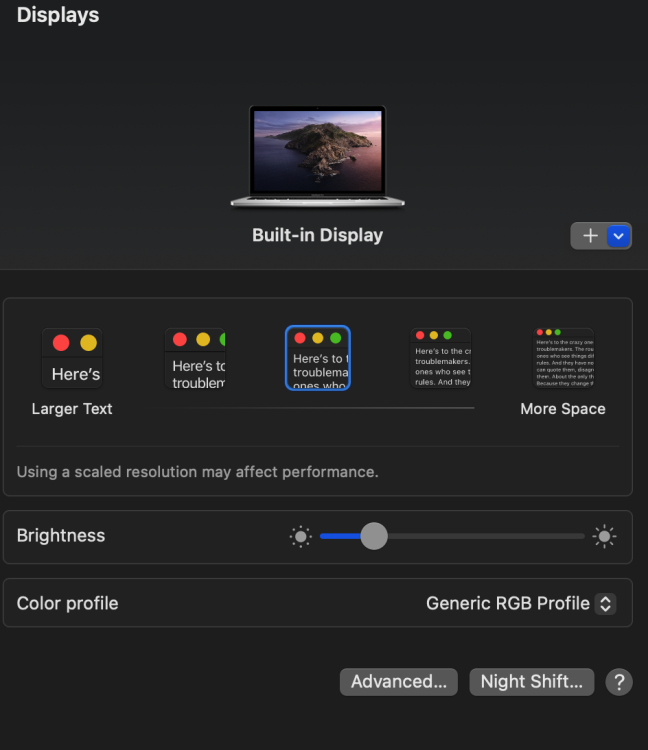Open the Advanced... settings

[399, 682]
